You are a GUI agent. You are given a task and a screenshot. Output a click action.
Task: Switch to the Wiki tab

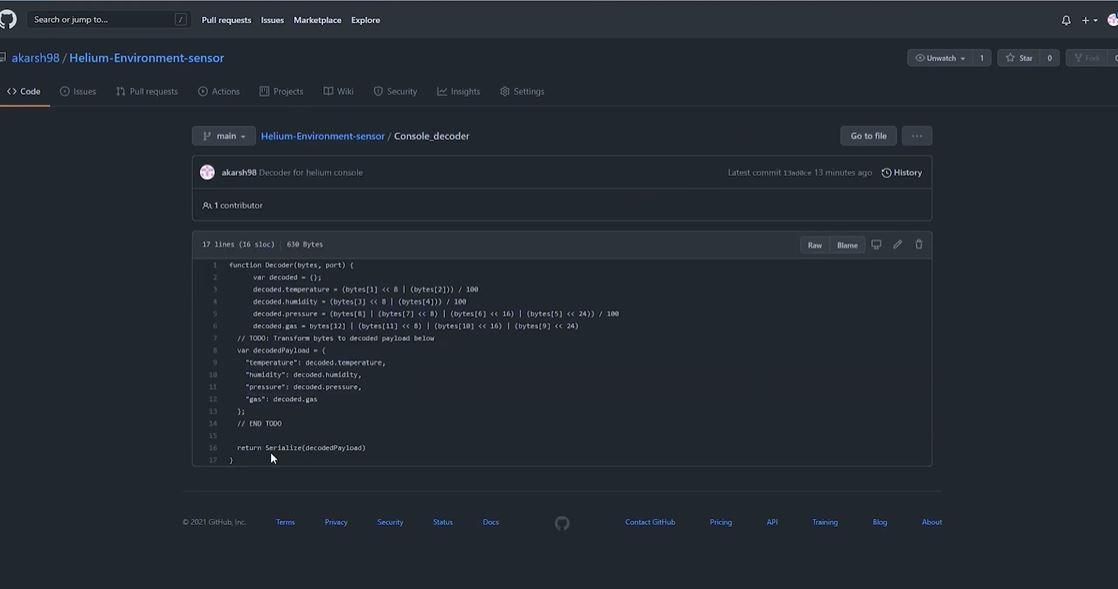(x=339, y=91)
